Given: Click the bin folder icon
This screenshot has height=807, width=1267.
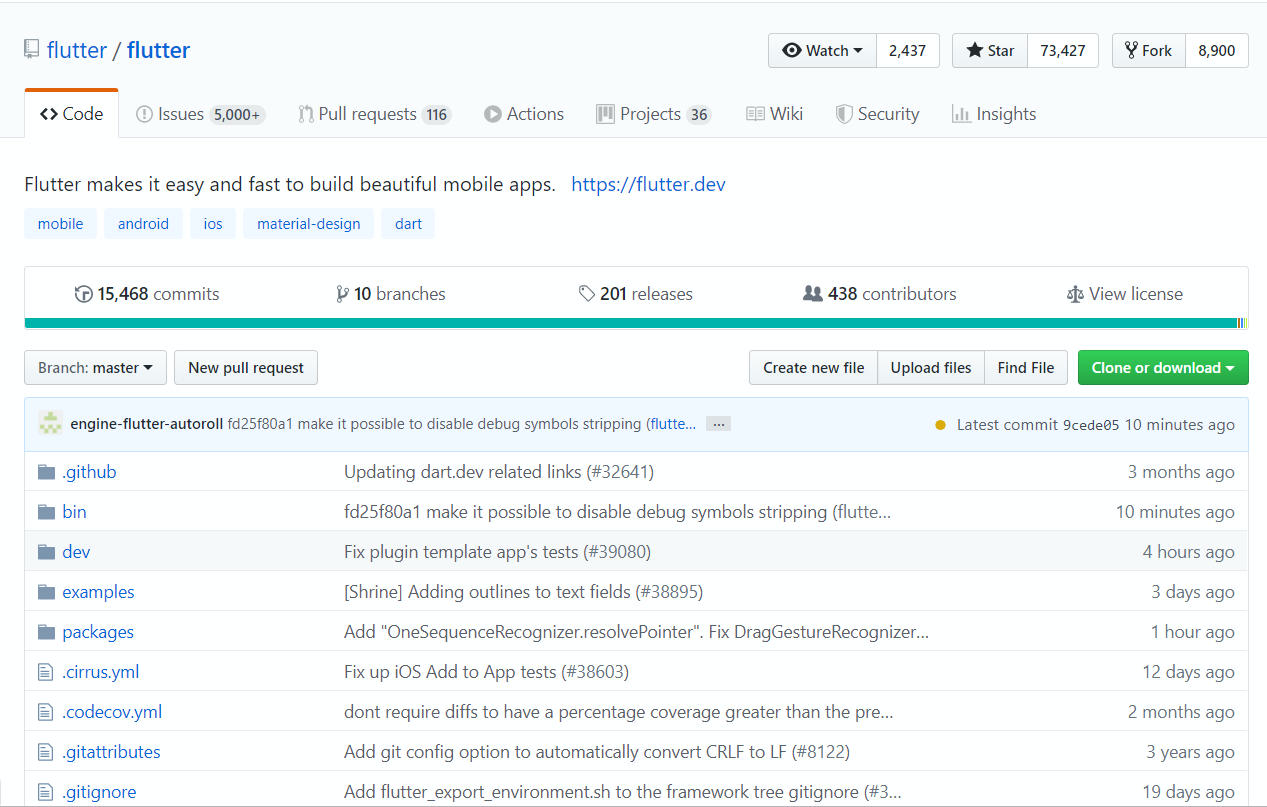Looking at the screenshot, I should [46, 512].
